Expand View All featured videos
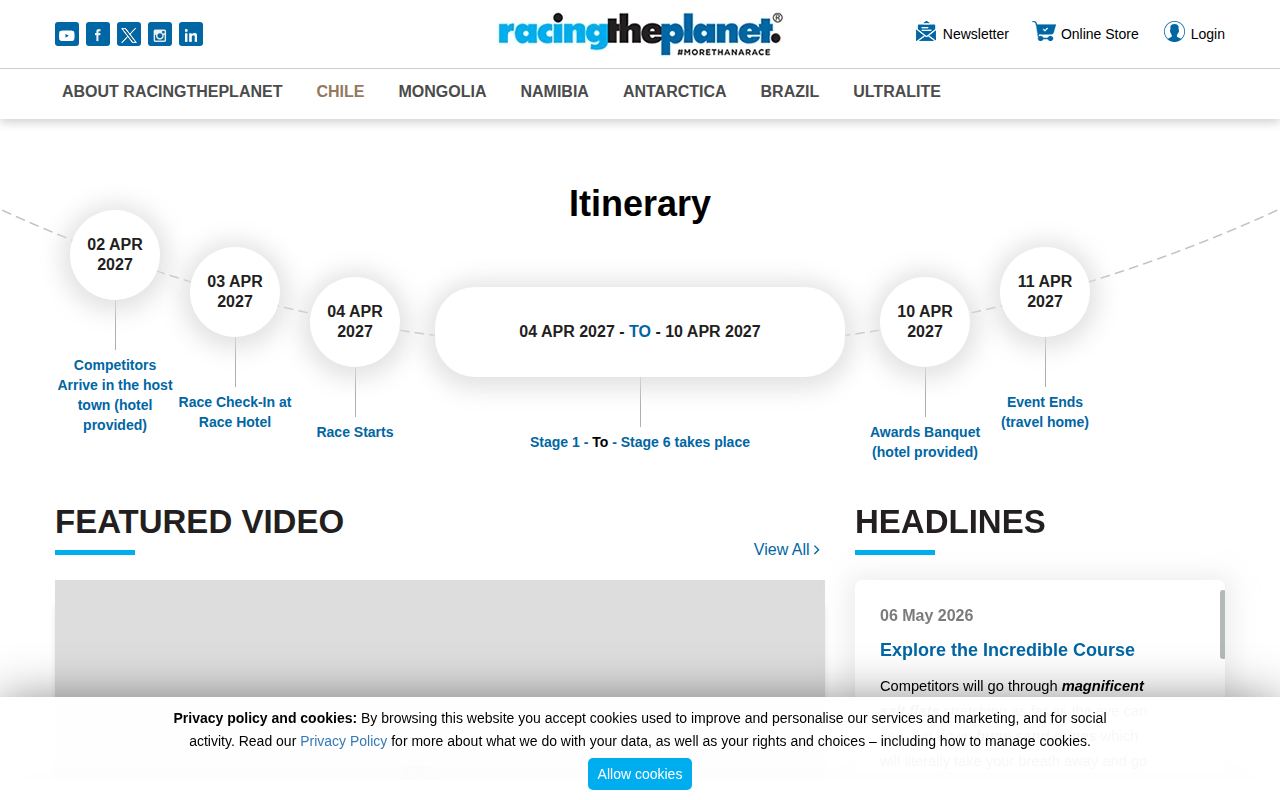 pyautogui.click(x=787, y=549)
